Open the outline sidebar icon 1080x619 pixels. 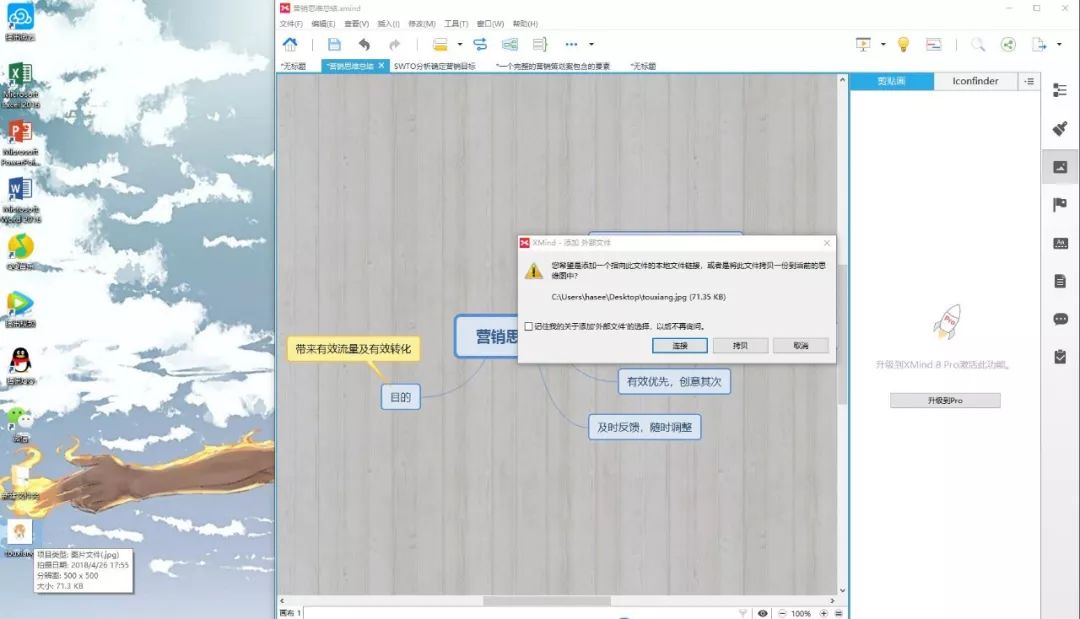tap(1060, 90)
